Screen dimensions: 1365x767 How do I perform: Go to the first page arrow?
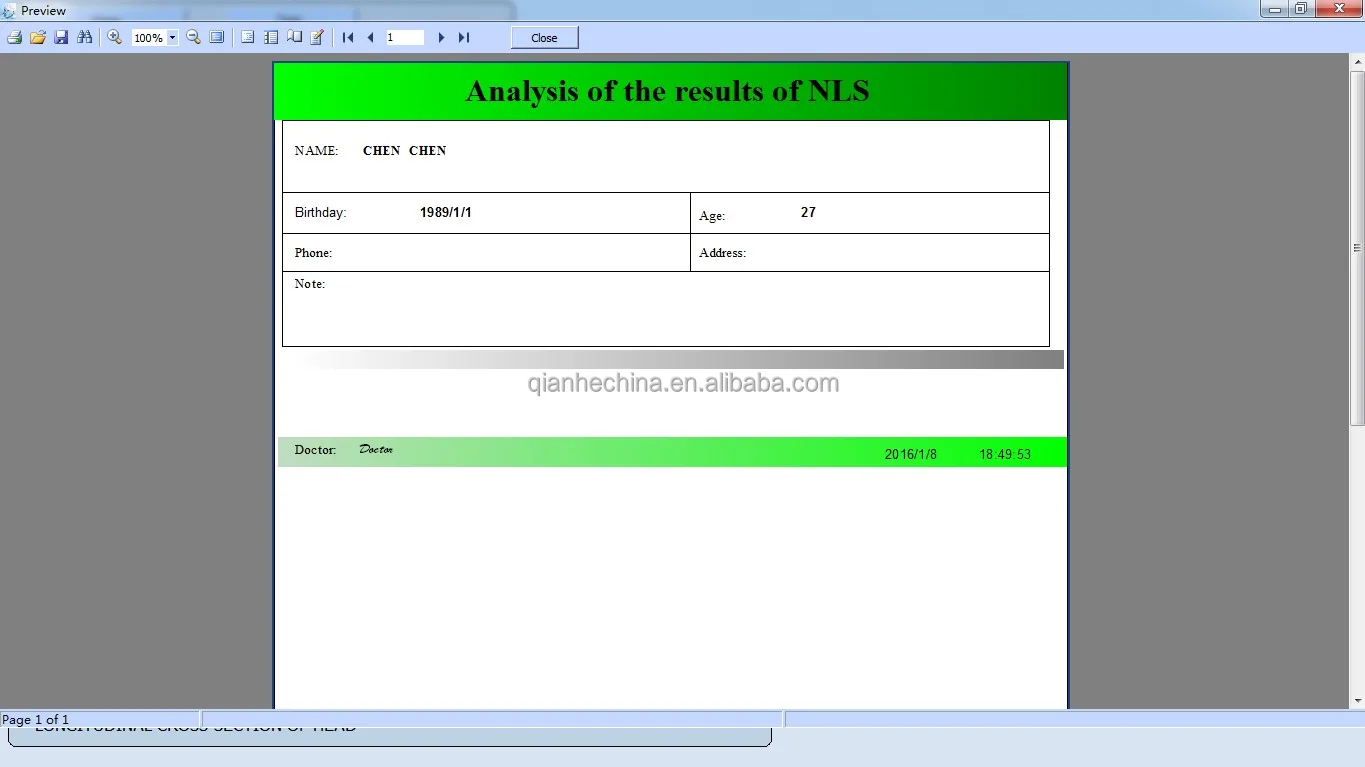[348, 37]
